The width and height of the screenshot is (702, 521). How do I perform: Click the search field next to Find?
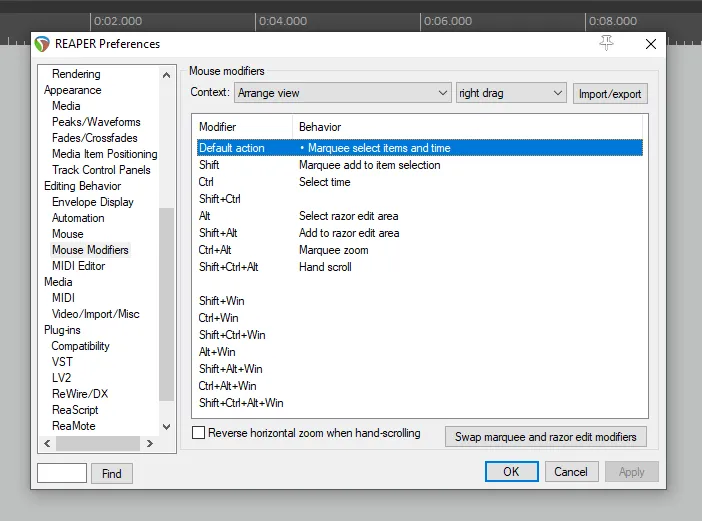point(62,473)
